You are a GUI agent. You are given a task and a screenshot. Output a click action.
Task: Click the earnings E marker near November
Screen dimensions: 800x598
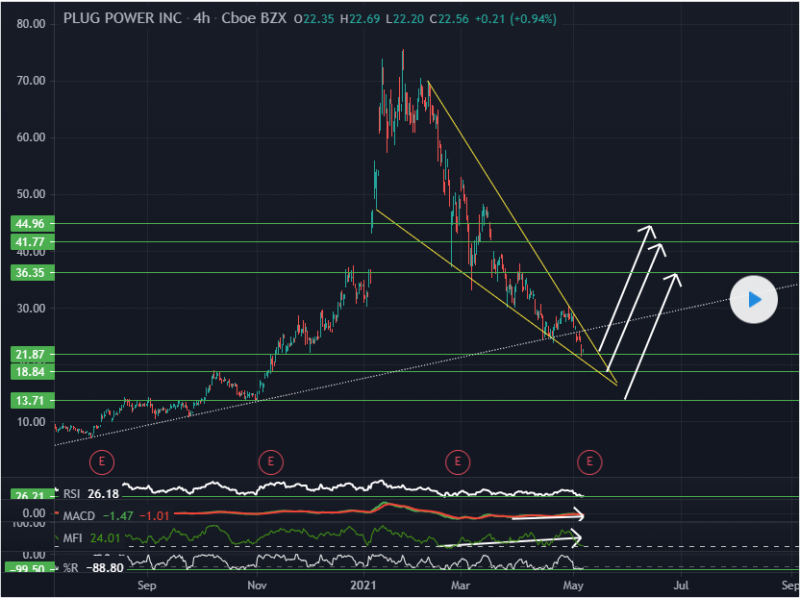pos(270,461)
